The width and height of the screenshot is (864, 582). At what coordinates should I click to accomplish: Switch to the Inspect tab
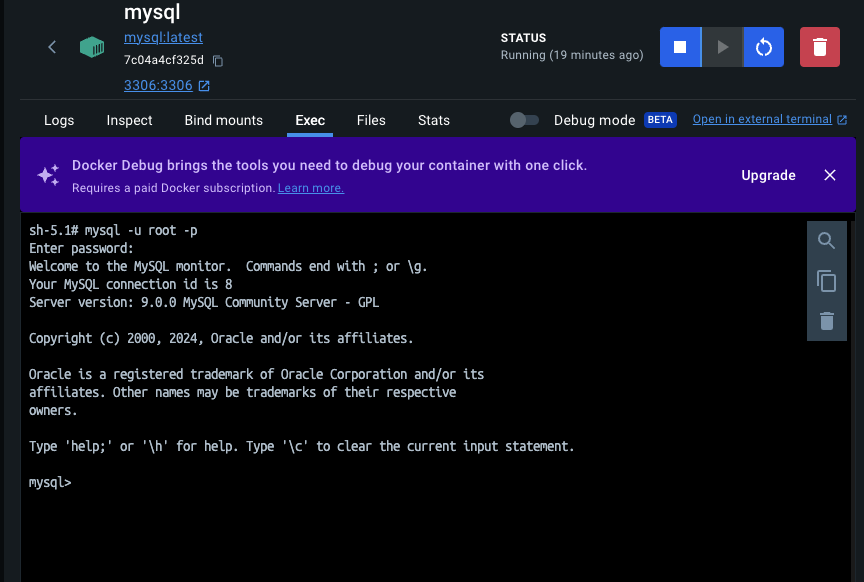(129, 120)
